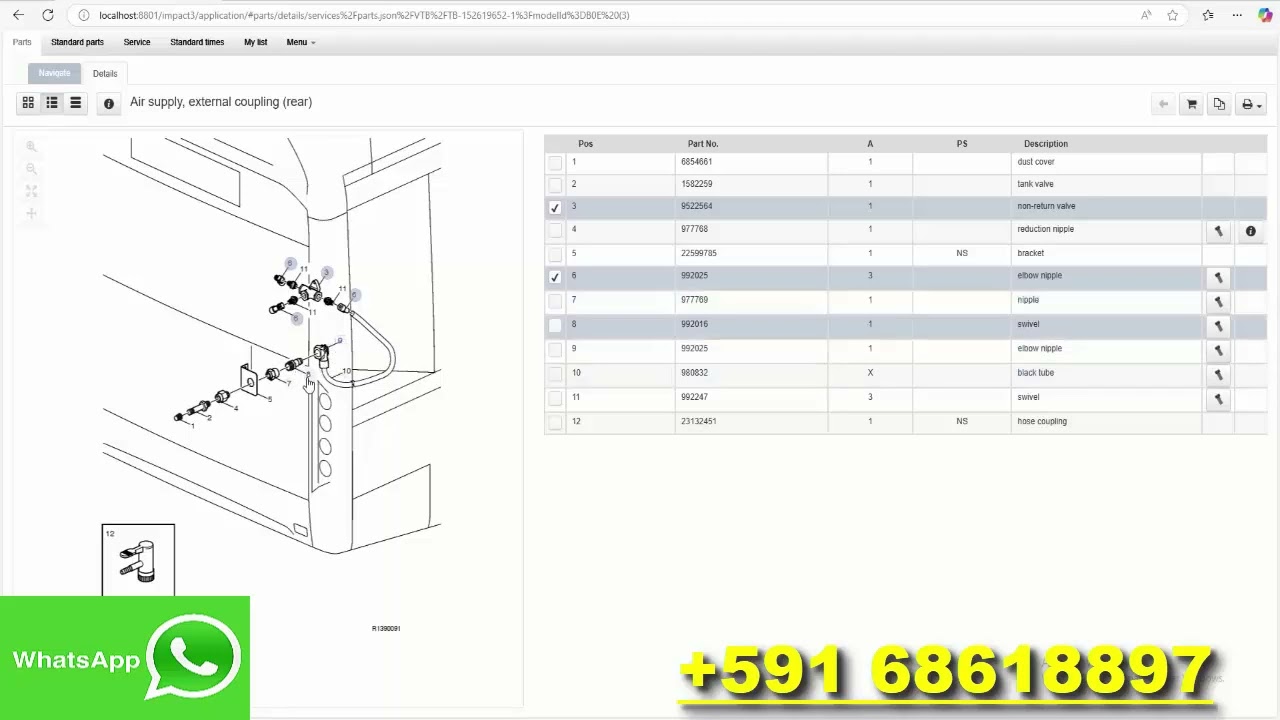Screen dimensions: 1280x720
Task: Check the box for hose coupling
Action: tap(555, 422)
